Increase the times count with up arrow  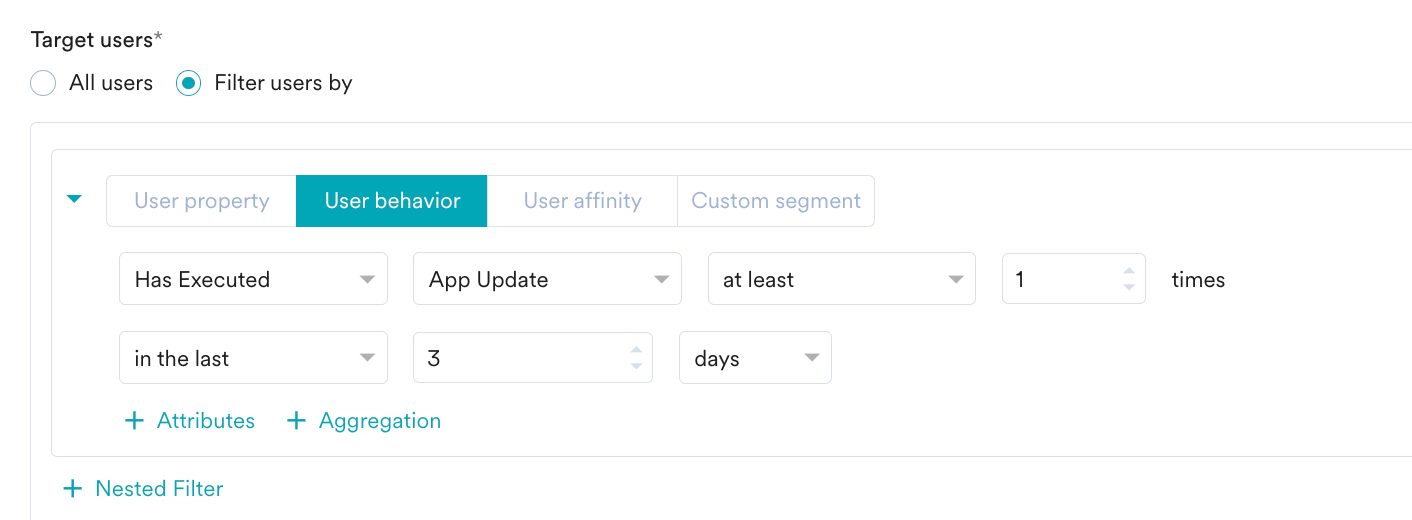pyautogui.click(x=1129, y=271)
